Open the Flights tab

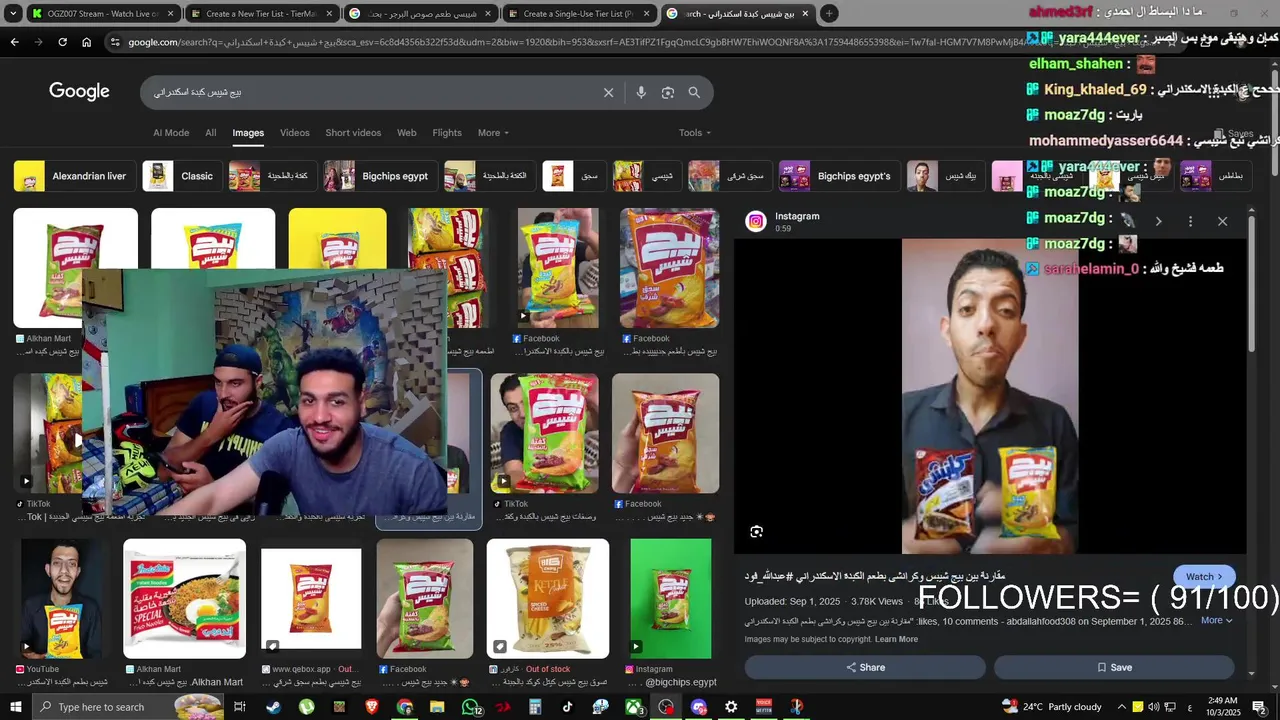[x=447, y=132]
